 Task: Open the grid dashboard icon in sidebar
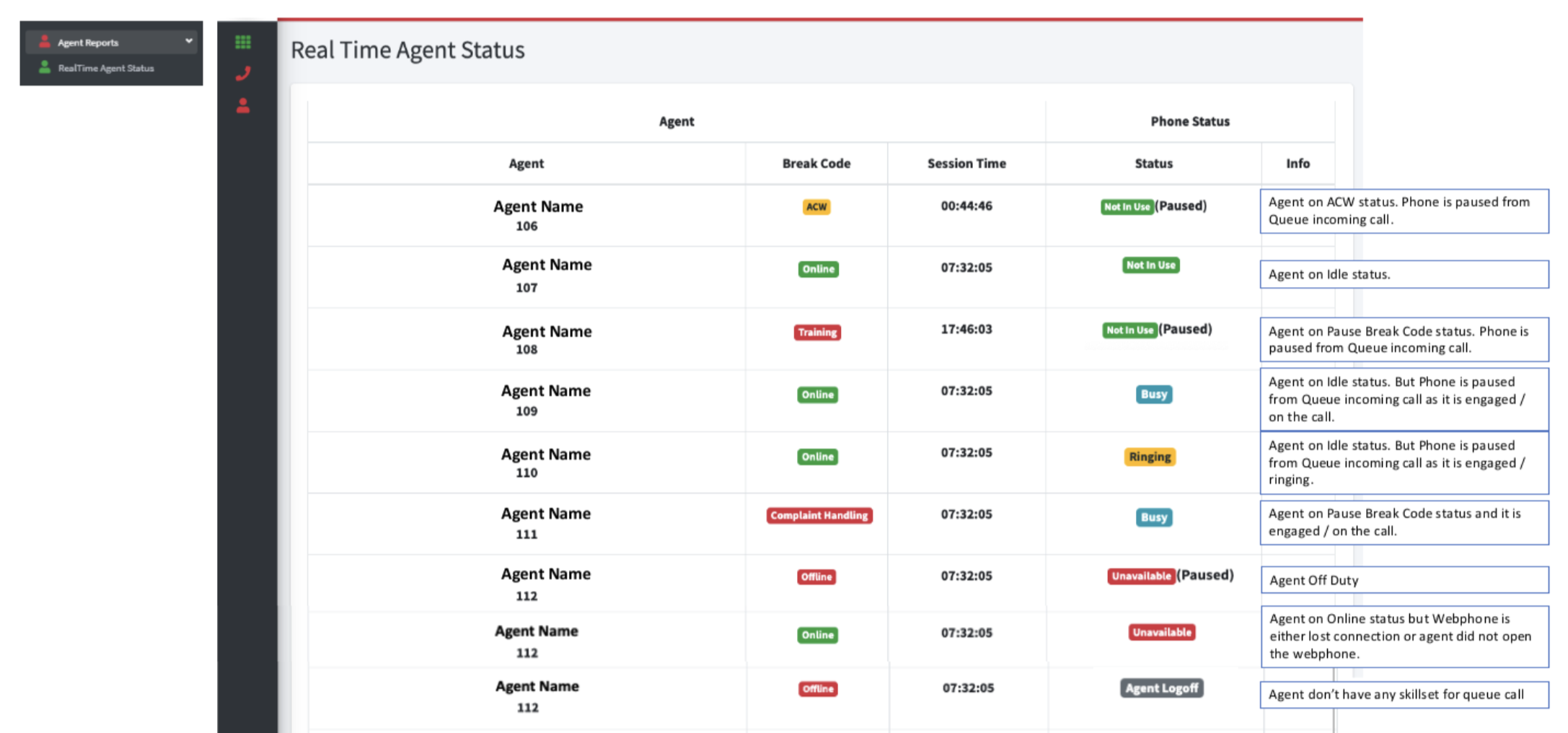point(243,43)
